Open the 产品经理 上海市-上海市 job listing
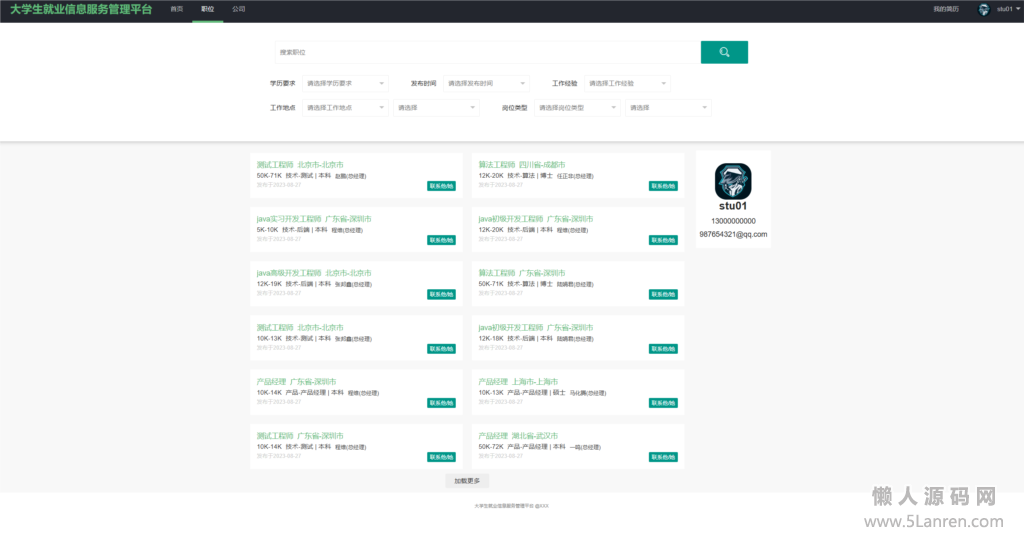The image size is (1024, 536). click(x=518, y=382)
